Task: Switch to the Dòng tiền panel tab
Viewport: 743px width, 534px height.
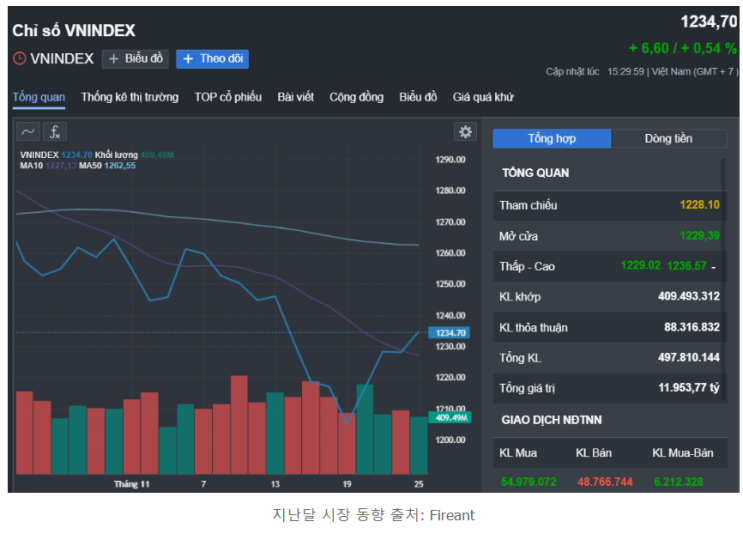Action: (669, 139)
